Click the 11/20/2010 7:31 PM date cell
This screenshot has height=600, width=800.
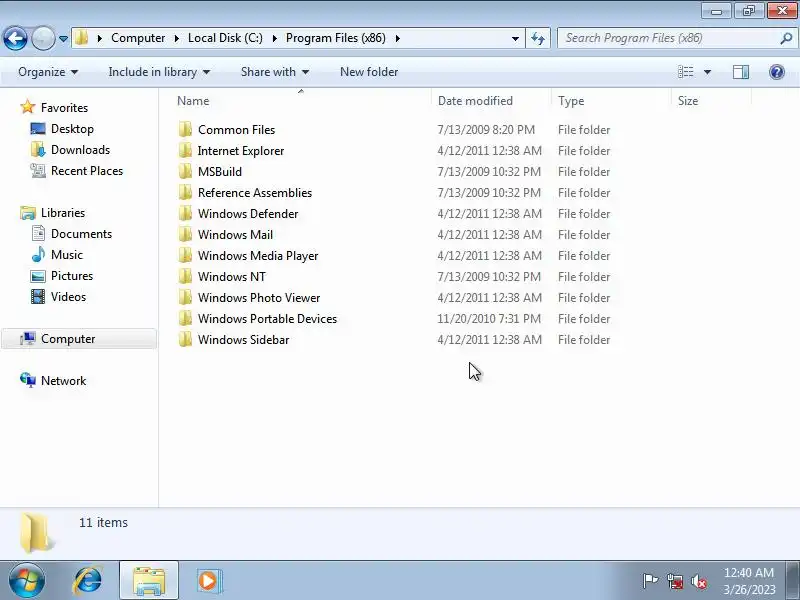pos(489,318)
